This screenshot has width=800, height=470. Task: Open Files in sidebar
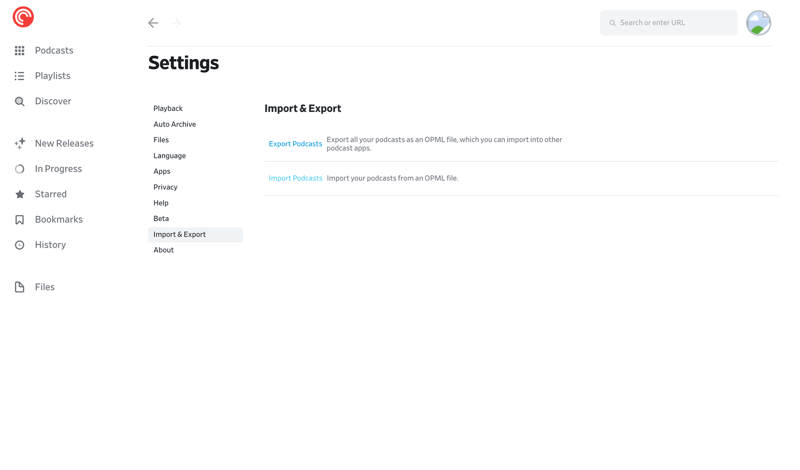[44, 287]
